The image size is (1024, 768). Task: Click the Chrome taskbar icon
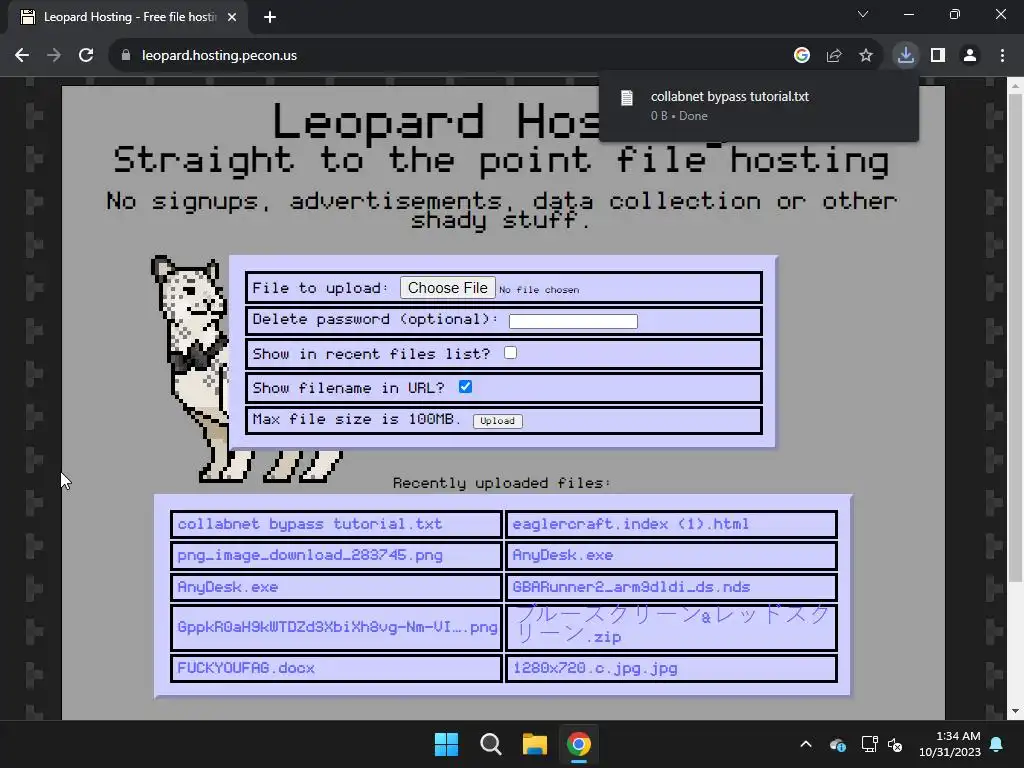[578, 744]
